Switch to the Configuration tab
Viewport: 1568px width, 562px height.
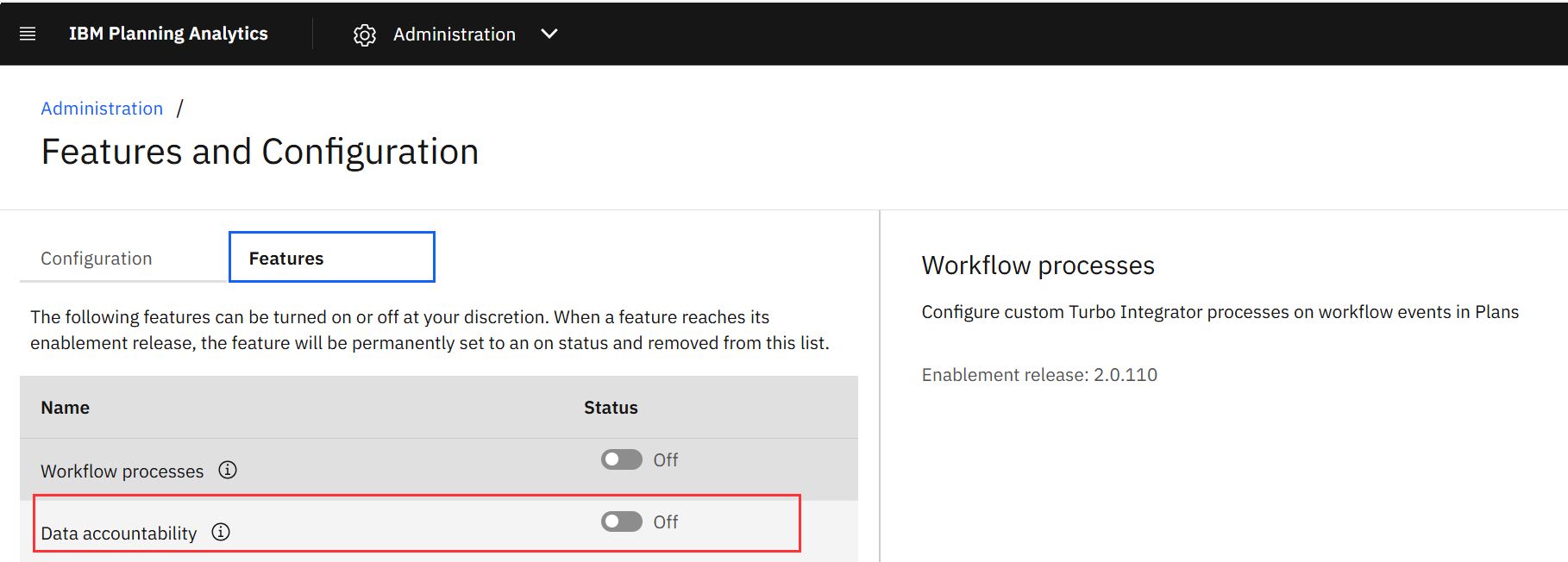point(97,259)
